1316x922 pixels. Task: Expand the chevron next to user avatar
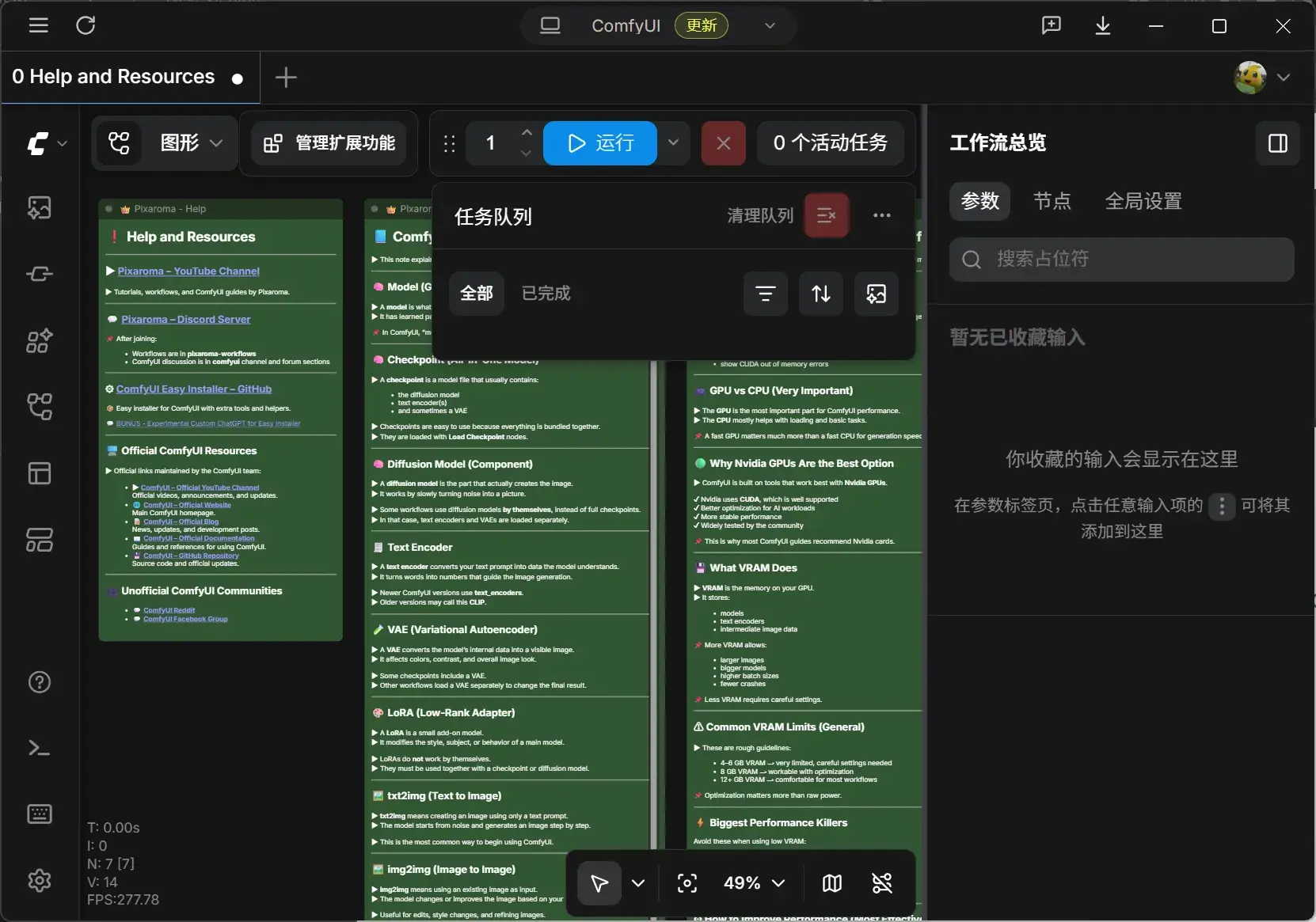pos(1284,77)
